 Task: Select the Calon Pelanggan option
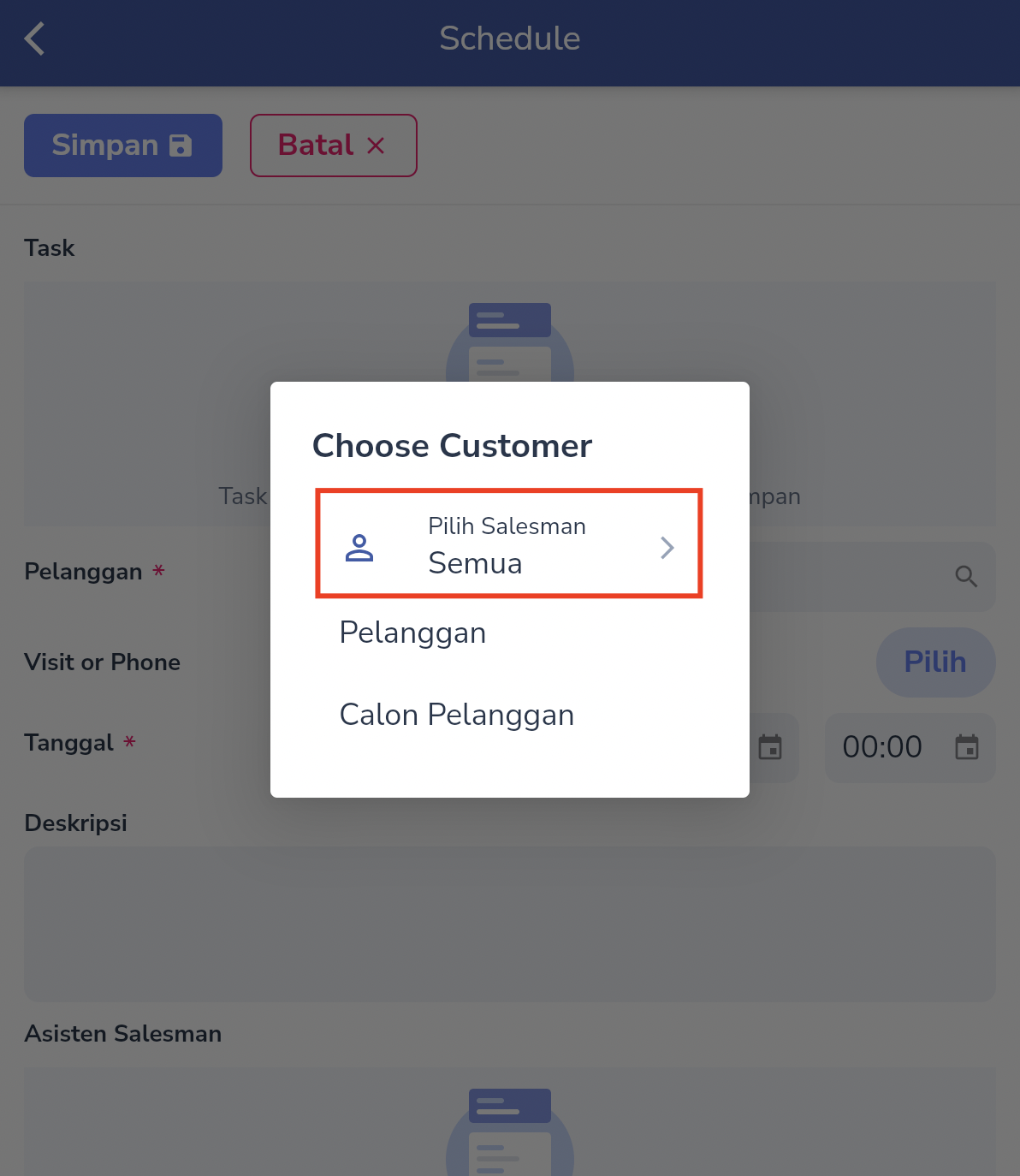click(x=457, y=715)
